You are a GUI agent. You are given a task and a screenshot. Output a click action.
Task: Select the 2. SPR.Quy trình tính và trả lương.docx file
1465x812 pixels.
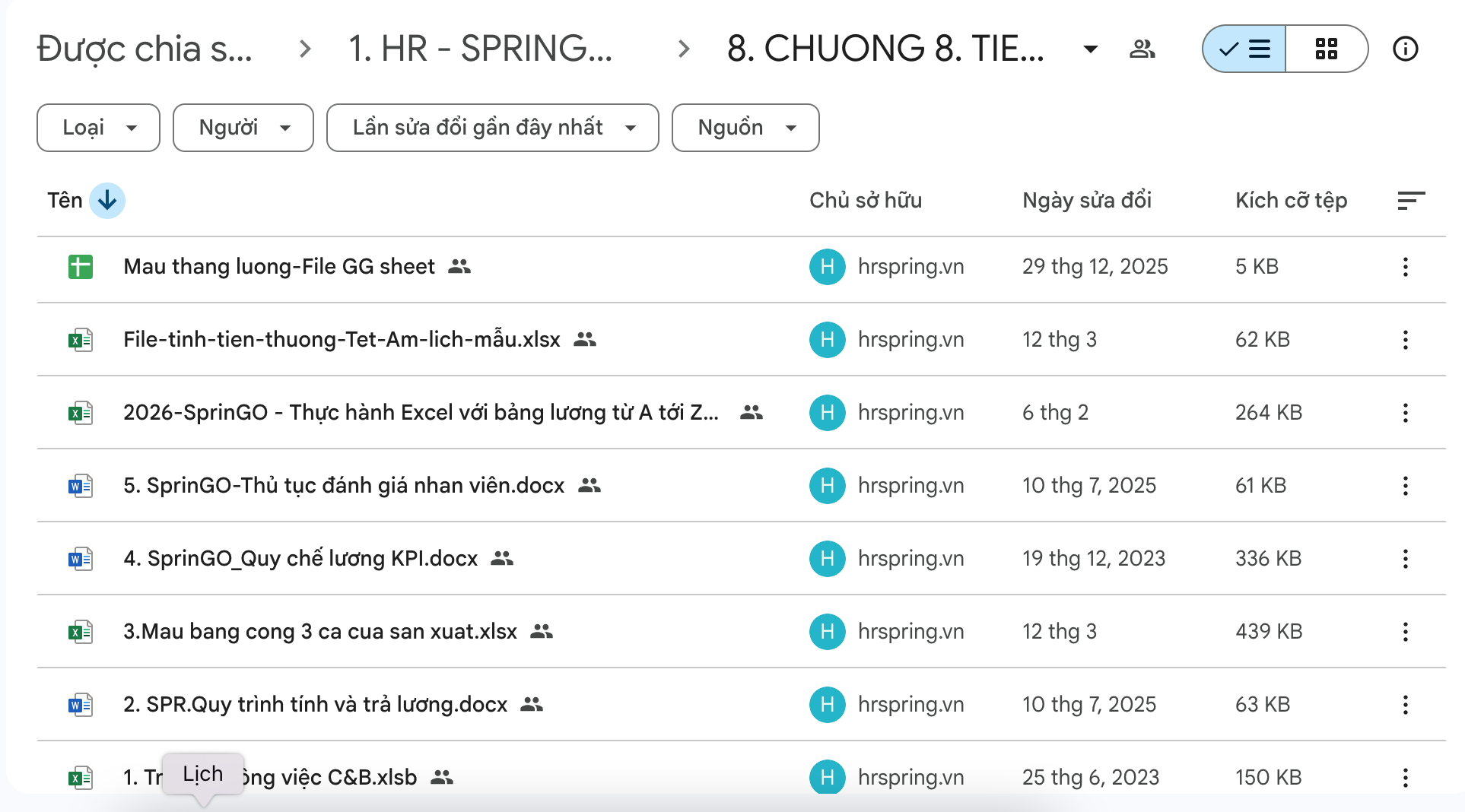(315, 705)
